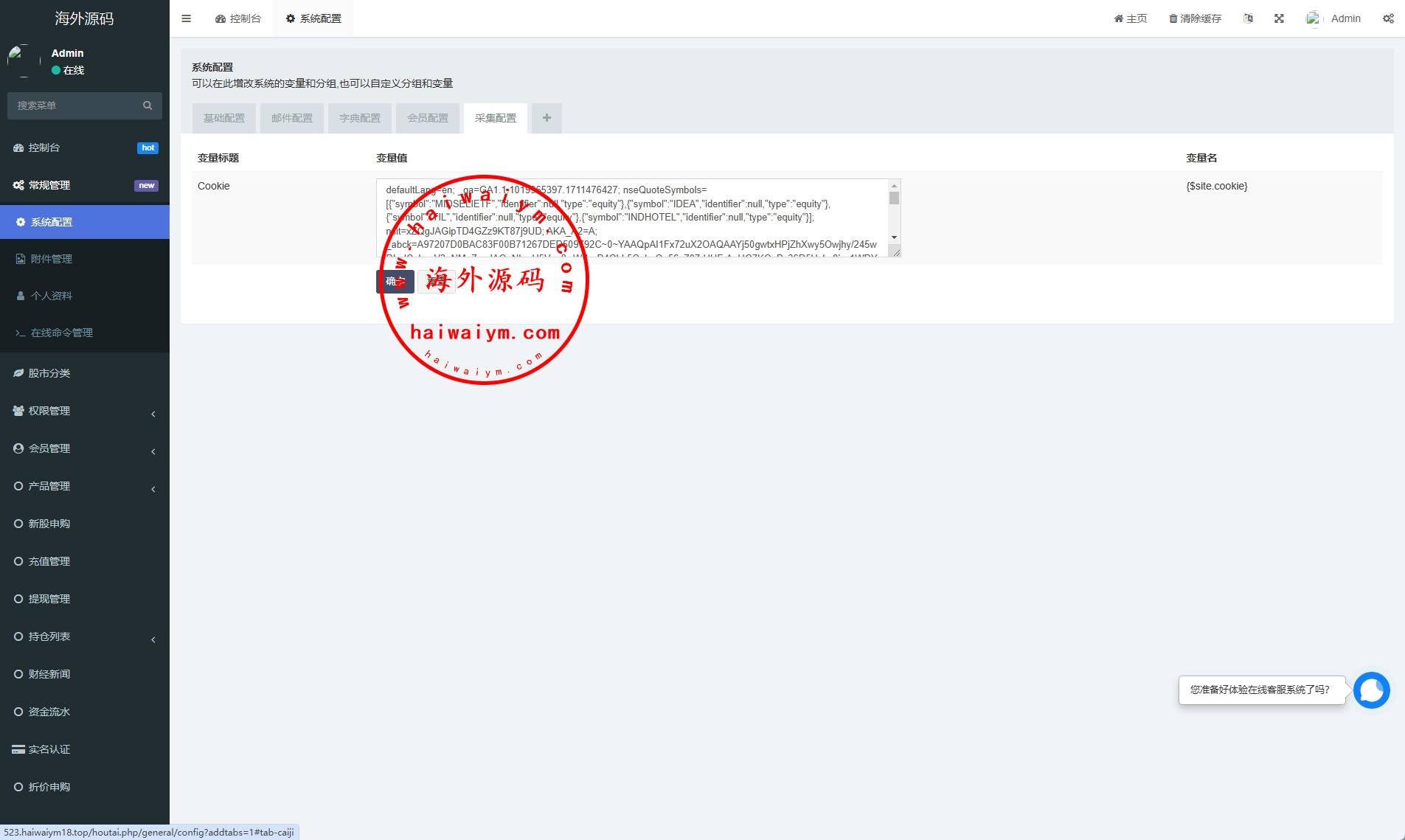
Task: Open 附件管理 in the sidebar
Action: (52, 259)
